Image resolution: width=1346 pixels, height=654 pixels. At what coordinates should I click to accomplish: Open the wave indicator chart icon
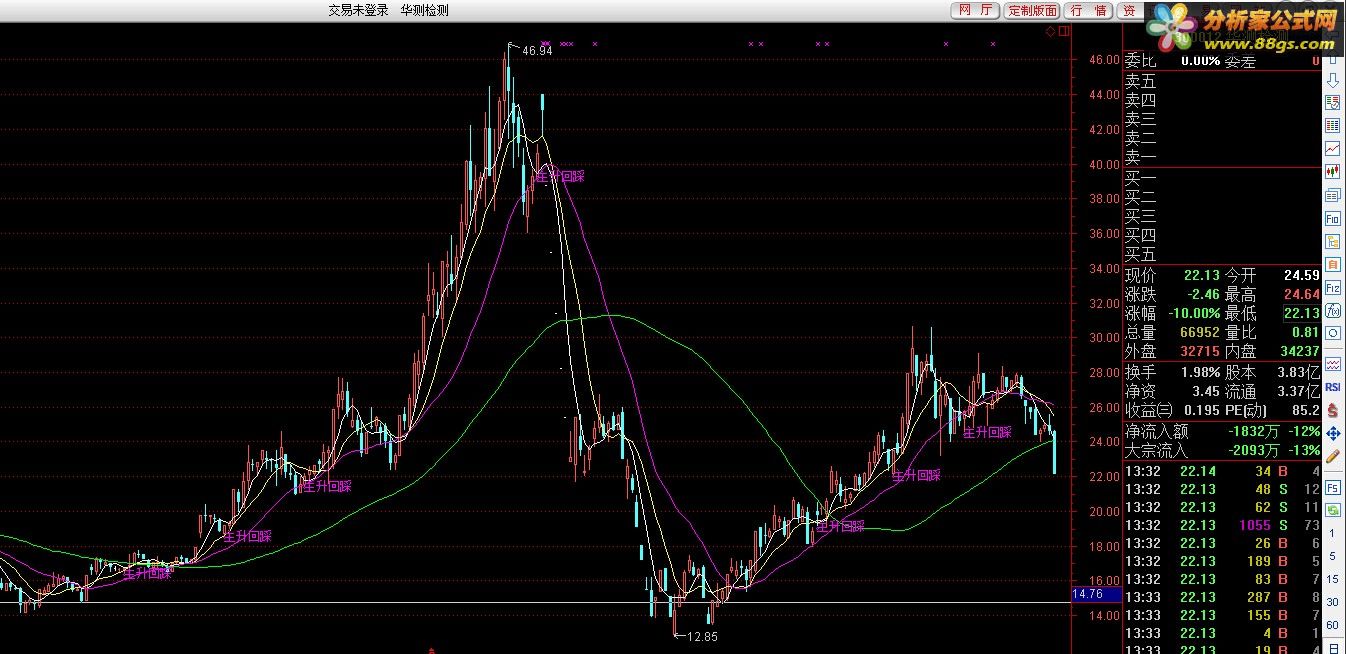pos(1333,365)
